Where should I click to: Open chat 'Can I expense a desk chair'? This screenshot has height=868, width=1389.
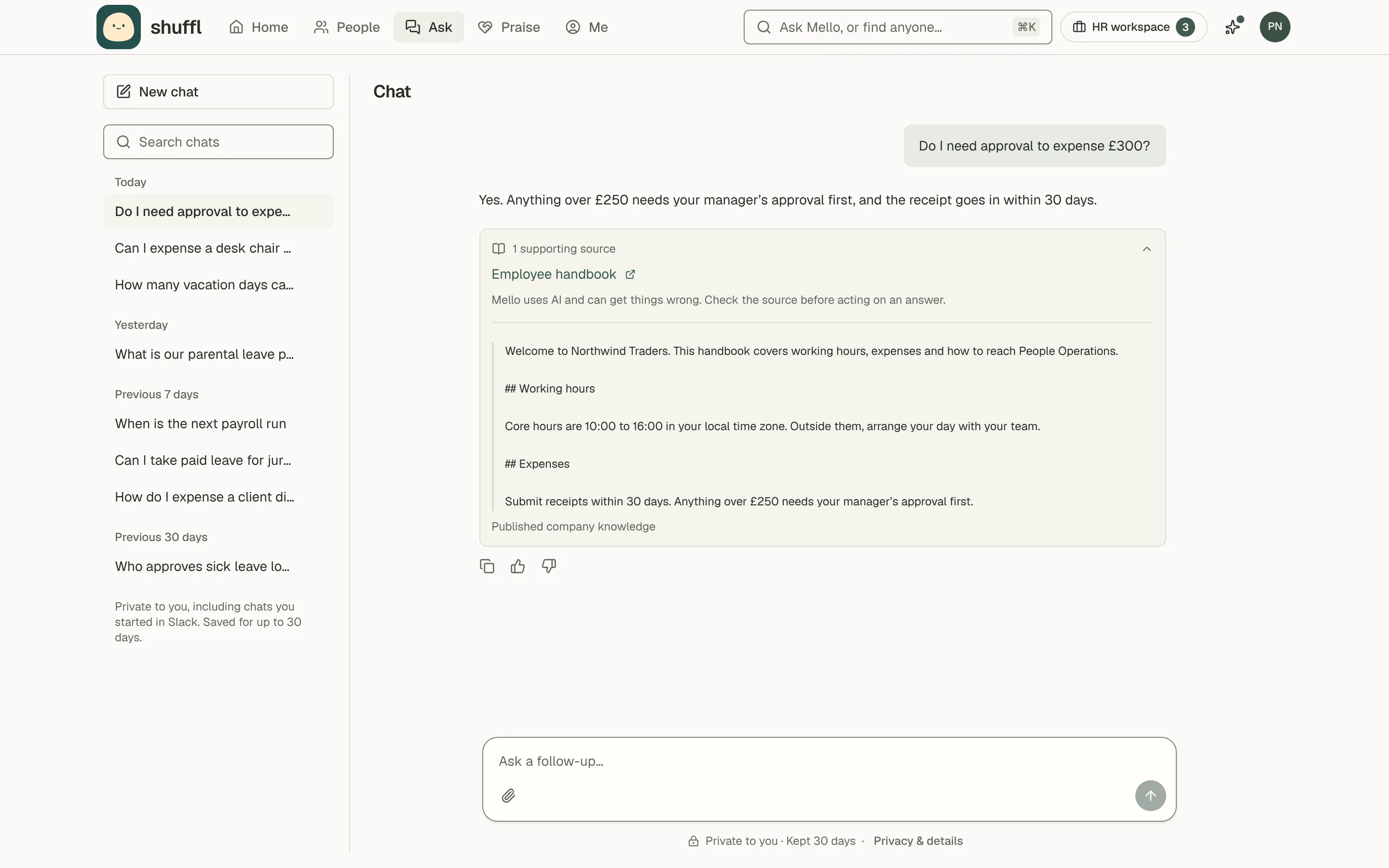coord(218,248)
